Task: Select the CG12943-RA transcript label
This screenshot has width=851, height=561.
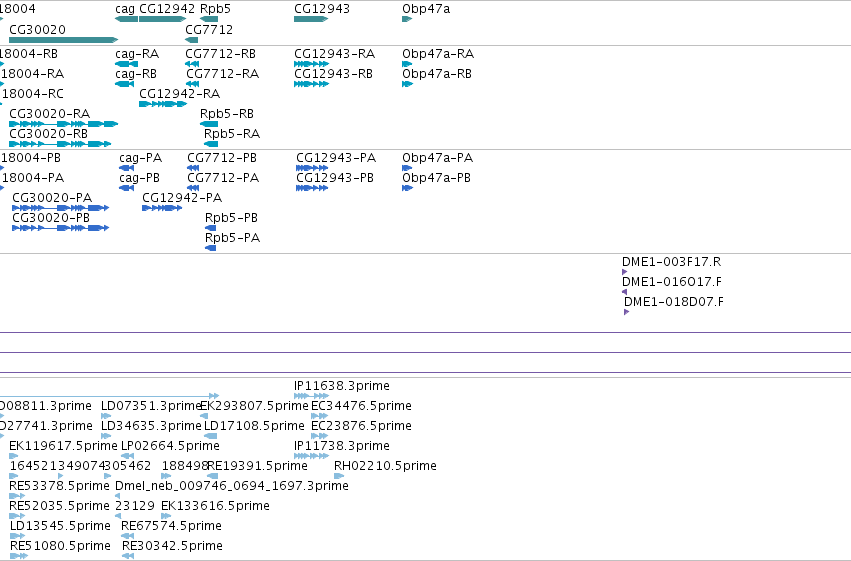Action: pos(334,54)
